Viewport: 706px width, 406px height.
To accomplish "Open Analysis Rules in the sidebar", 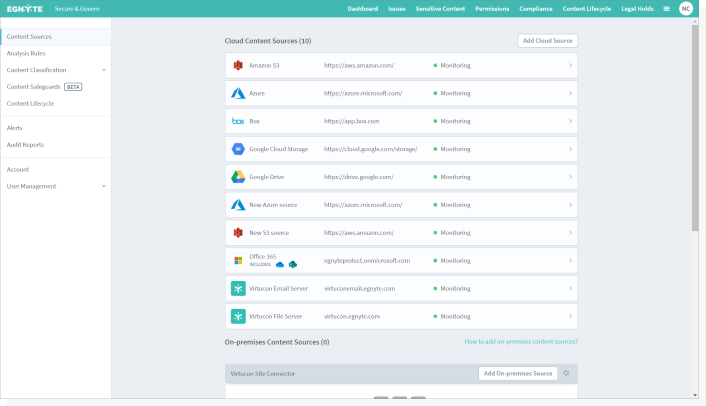I will pyautogui.click(x=26, y=53).
